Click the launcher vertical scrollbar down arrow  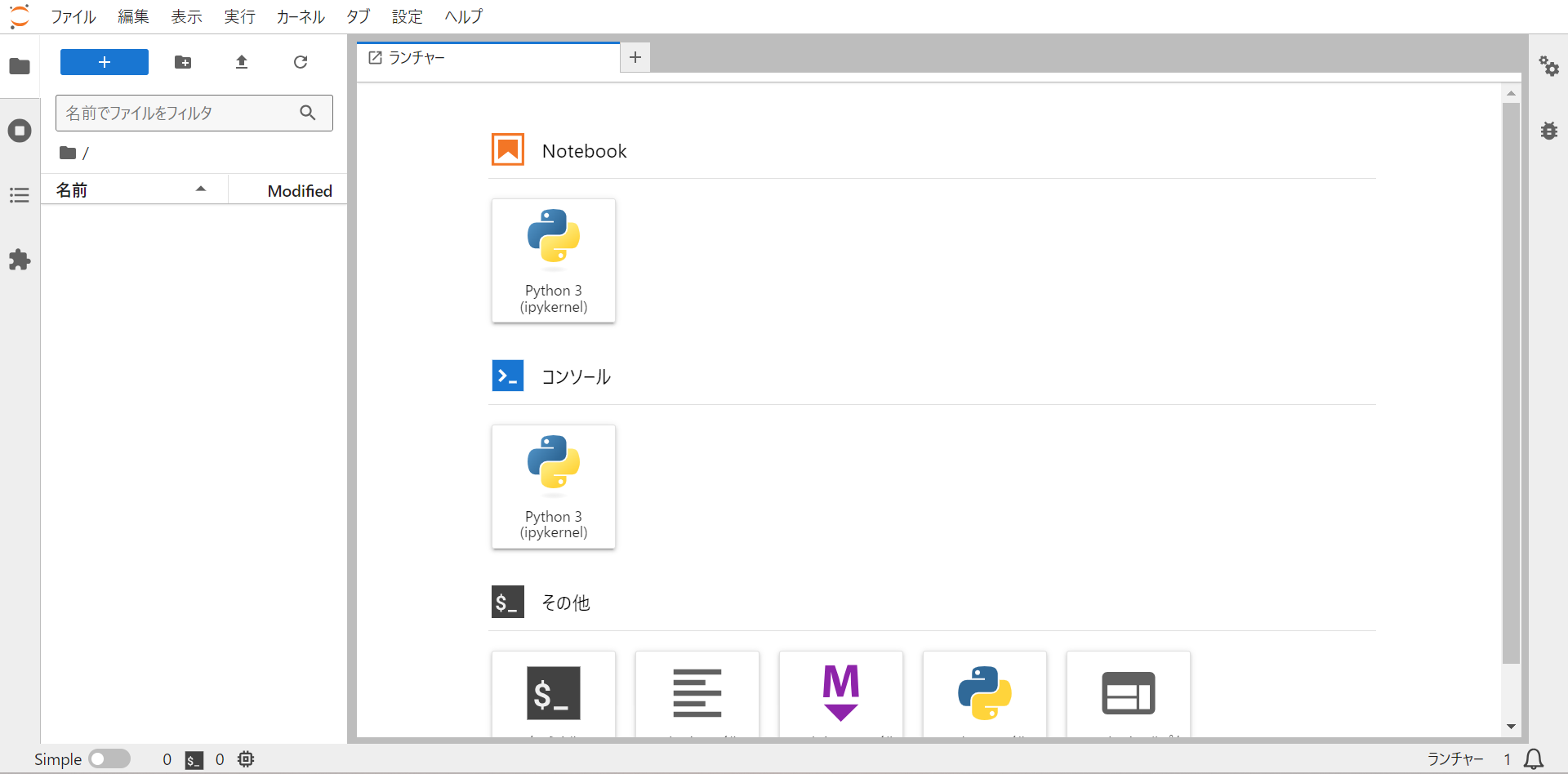pyautogui.click(x=1511, y=726)
